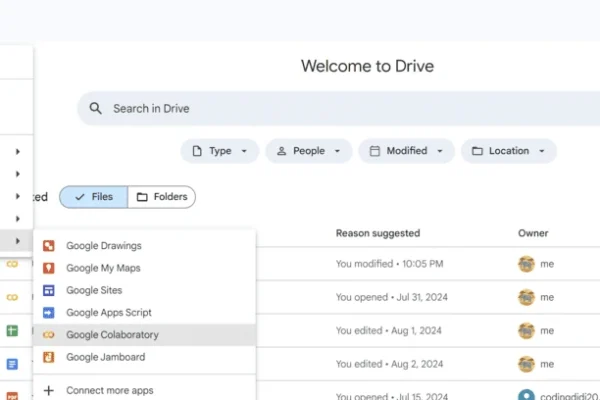Select Connect more apps menu entry
This screenshot has width=600, height=400.
pyautogui.click(x=110, y=390)
